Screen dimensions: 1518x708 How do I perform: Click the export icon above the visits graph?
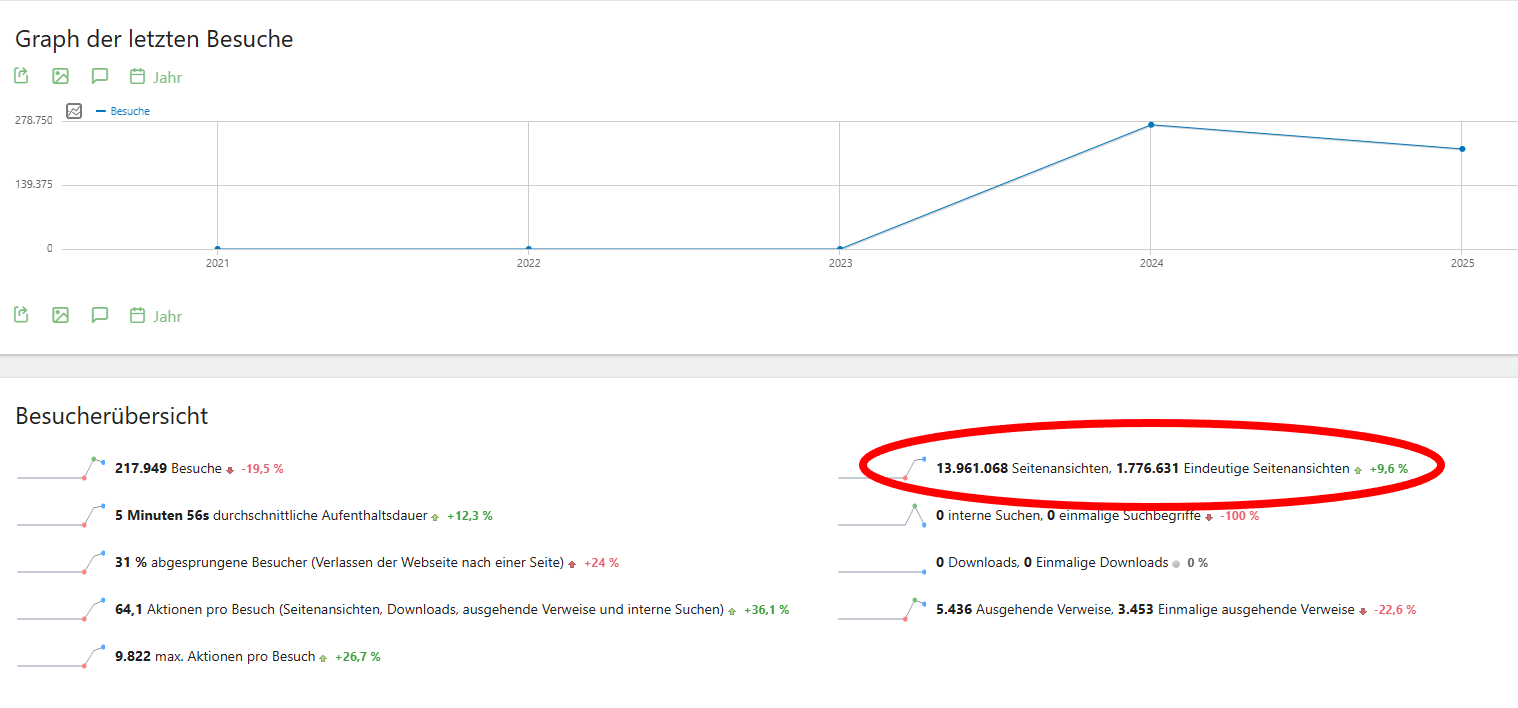(x=21, y=76)
